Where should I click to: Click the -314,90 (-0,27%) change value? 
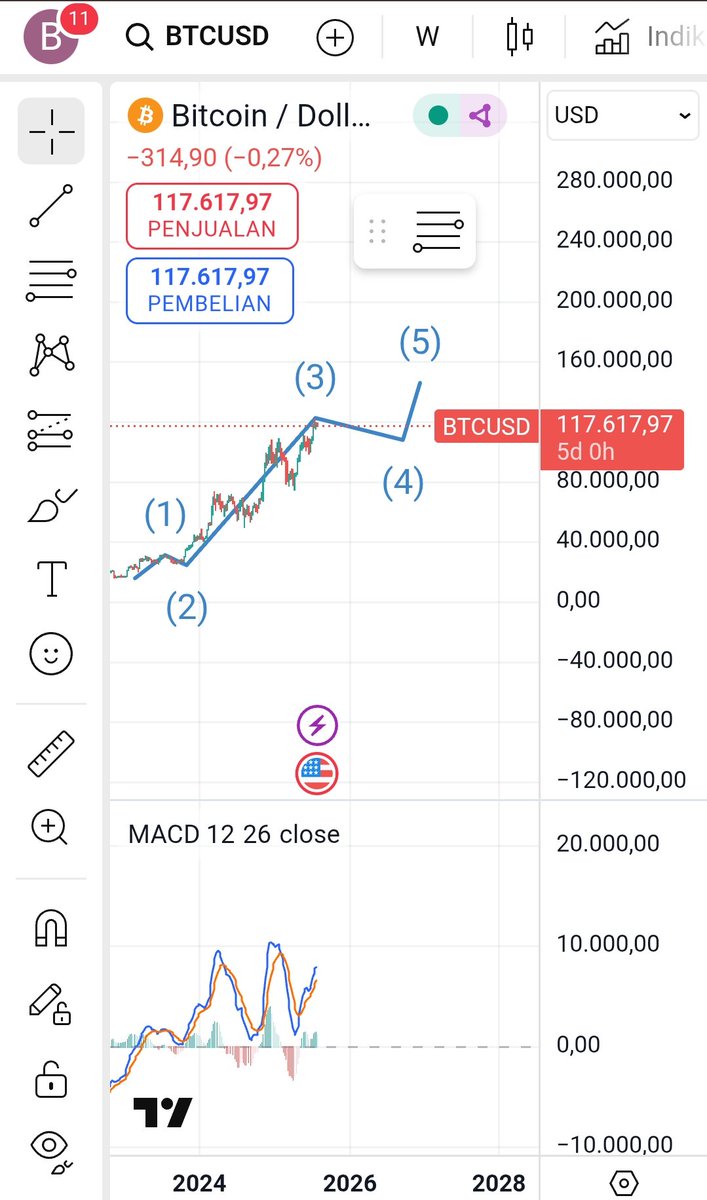click(224, 157)
